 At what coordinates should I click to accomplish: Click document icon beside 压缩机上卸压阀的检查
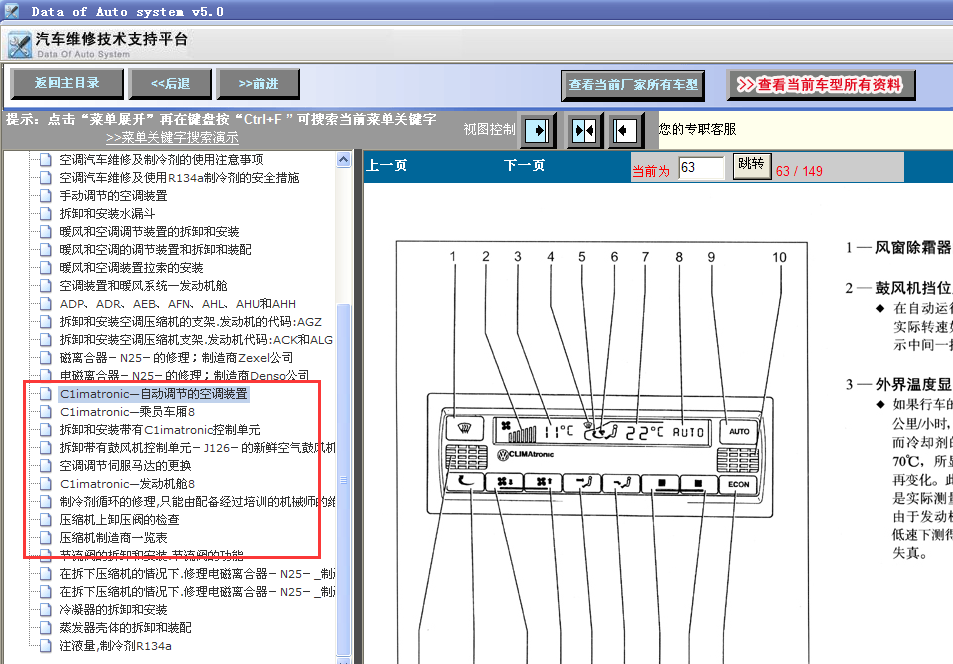click(45, 520)
